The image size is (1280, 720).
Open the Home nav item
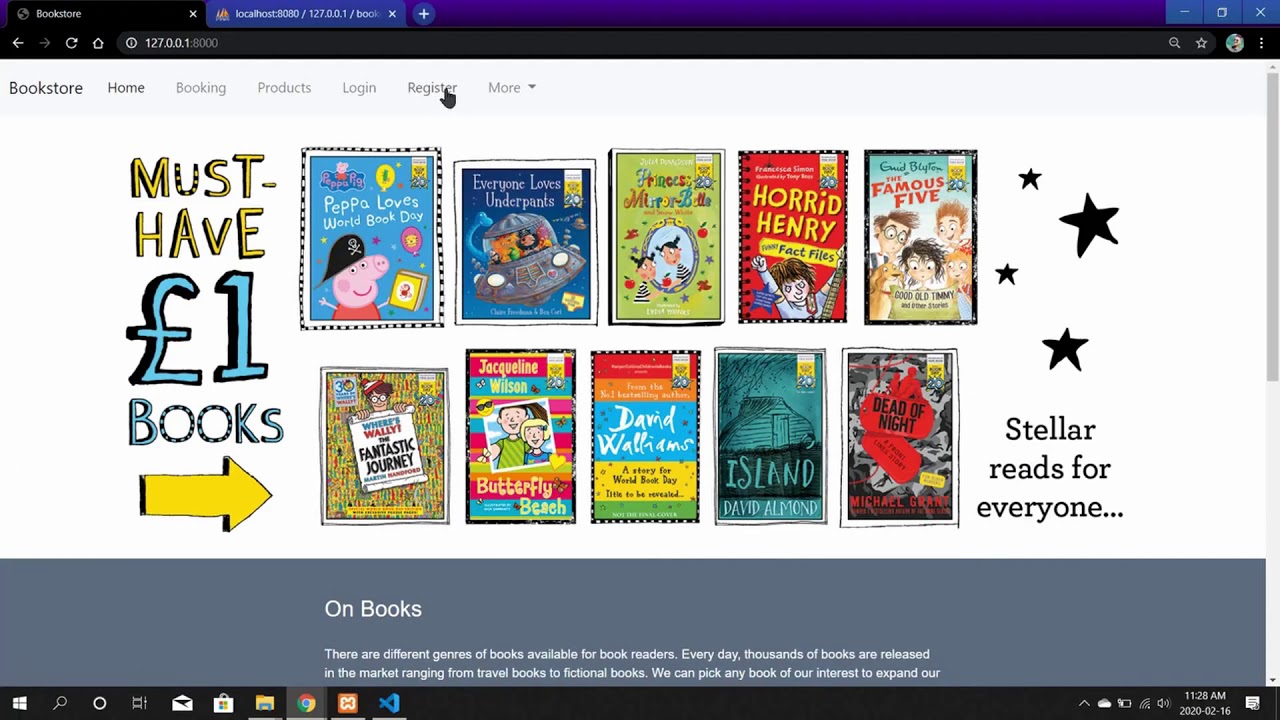[x=126, y=88]
